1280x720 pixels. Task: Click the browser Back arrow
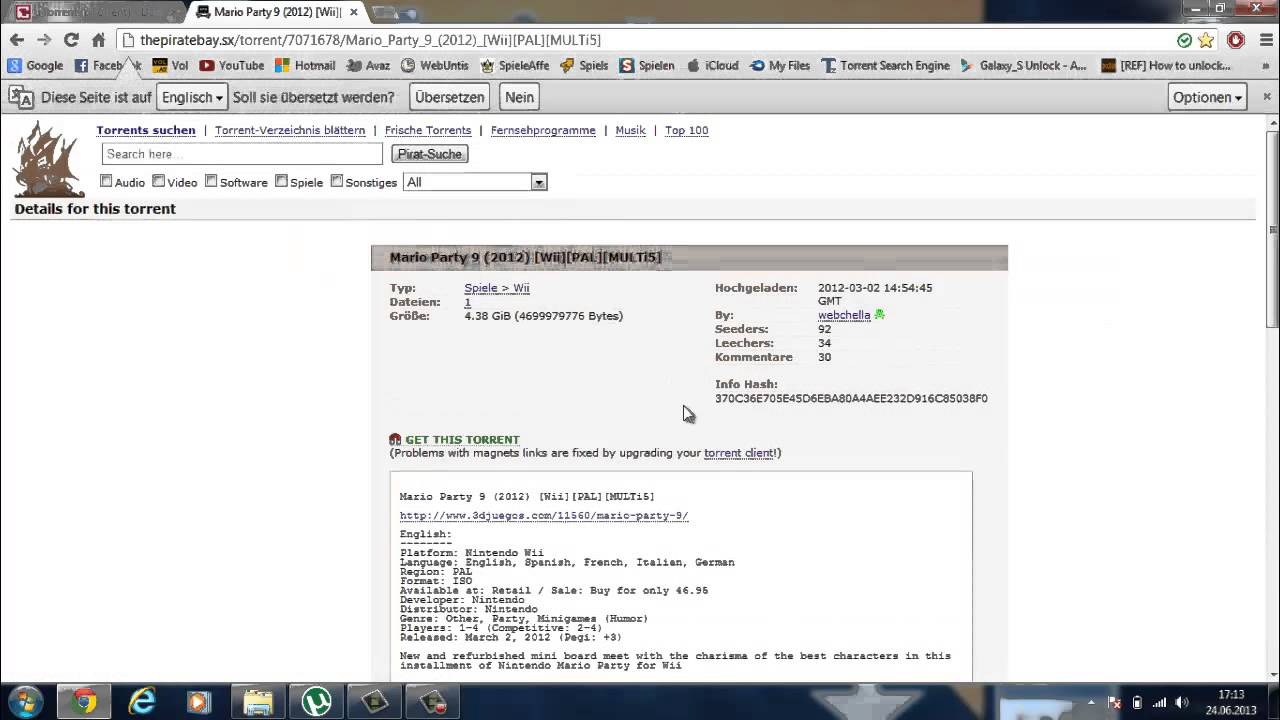(x=16, y=40)
